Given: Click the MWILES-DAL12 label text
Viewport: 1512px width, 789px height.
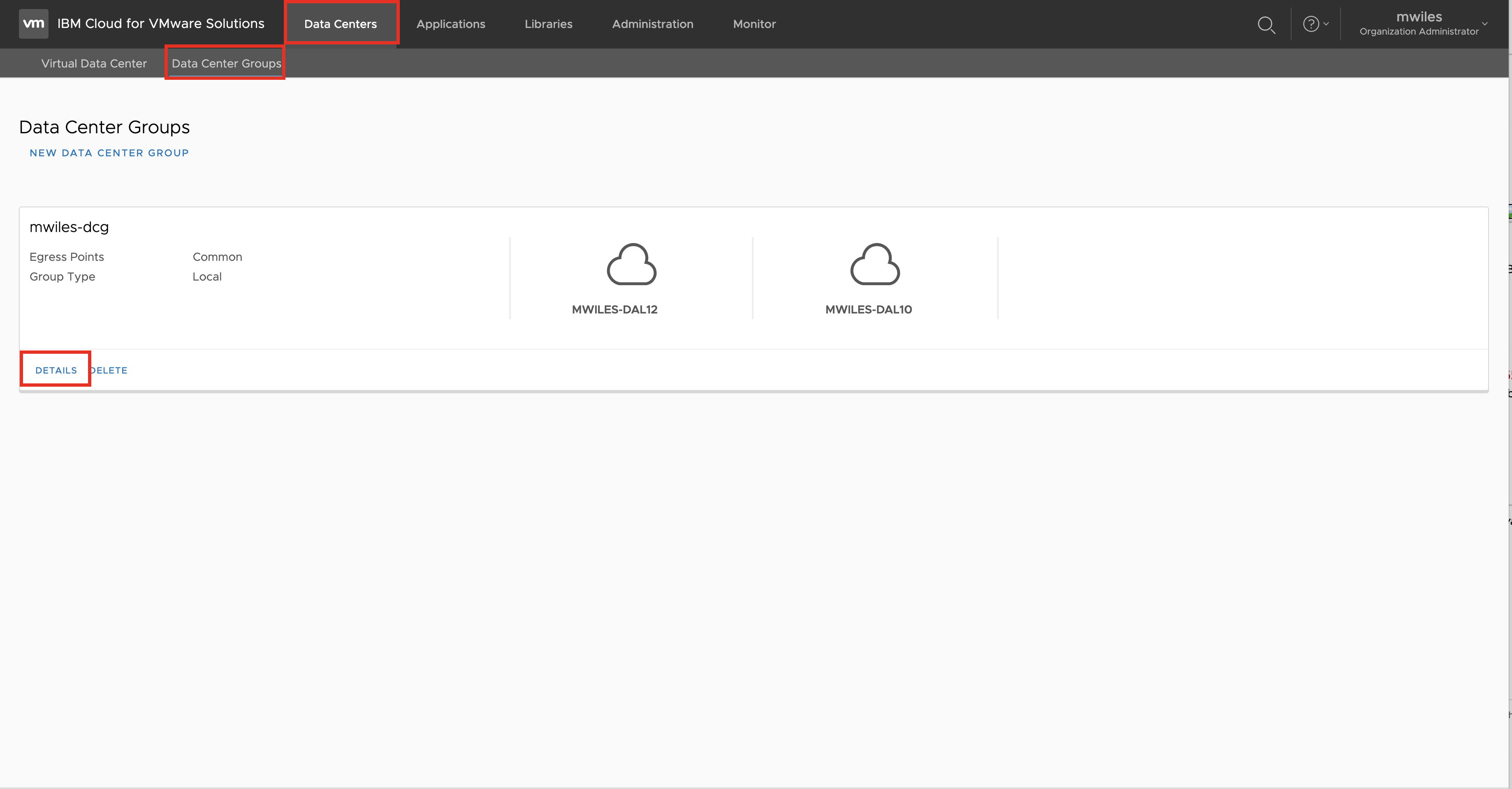Looking at the screenshot, I should pos(615,309).
